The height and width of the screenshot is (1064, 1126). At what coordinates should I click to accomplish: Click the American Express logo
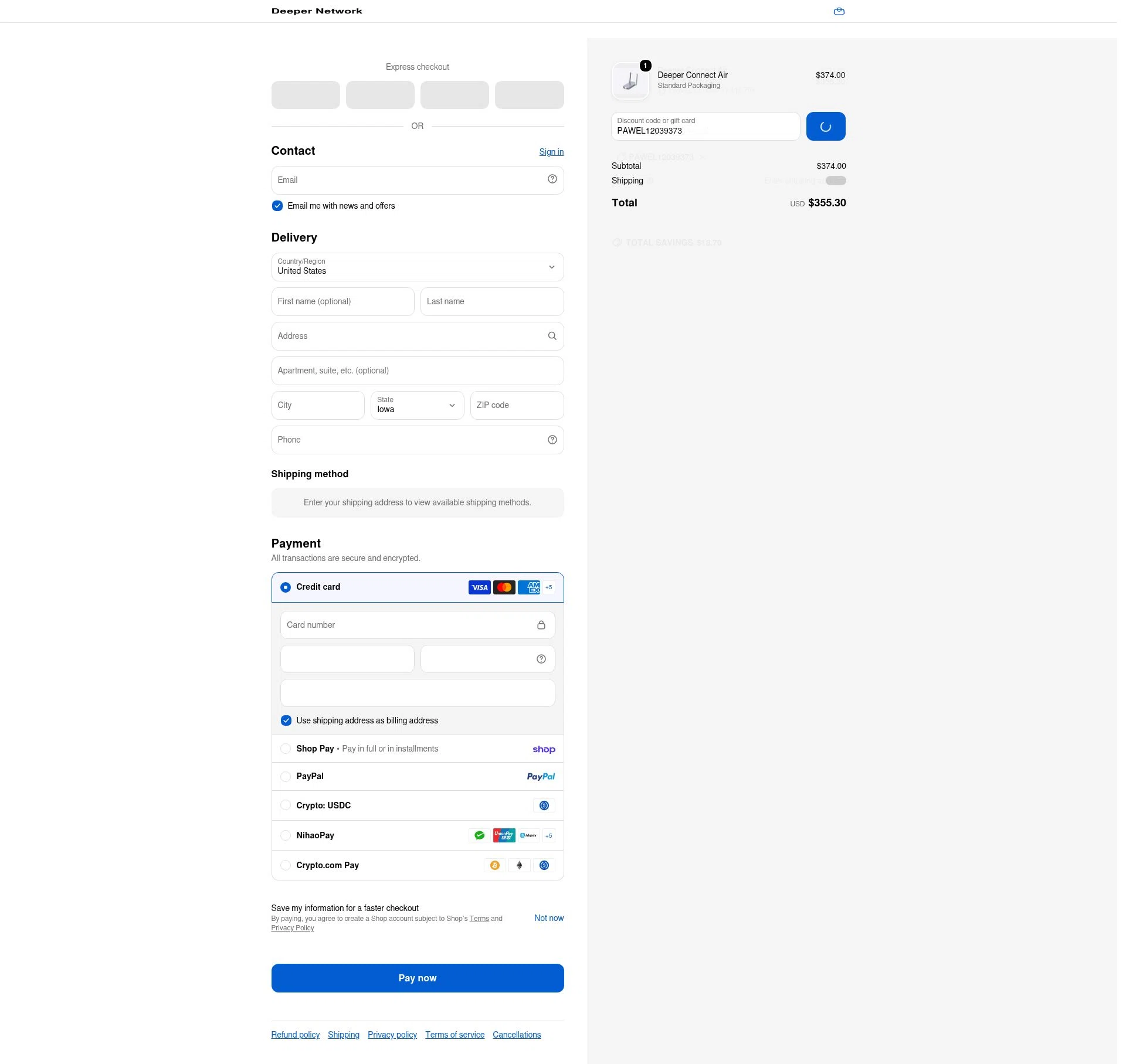pyautogui.click(x=529, y=587)
